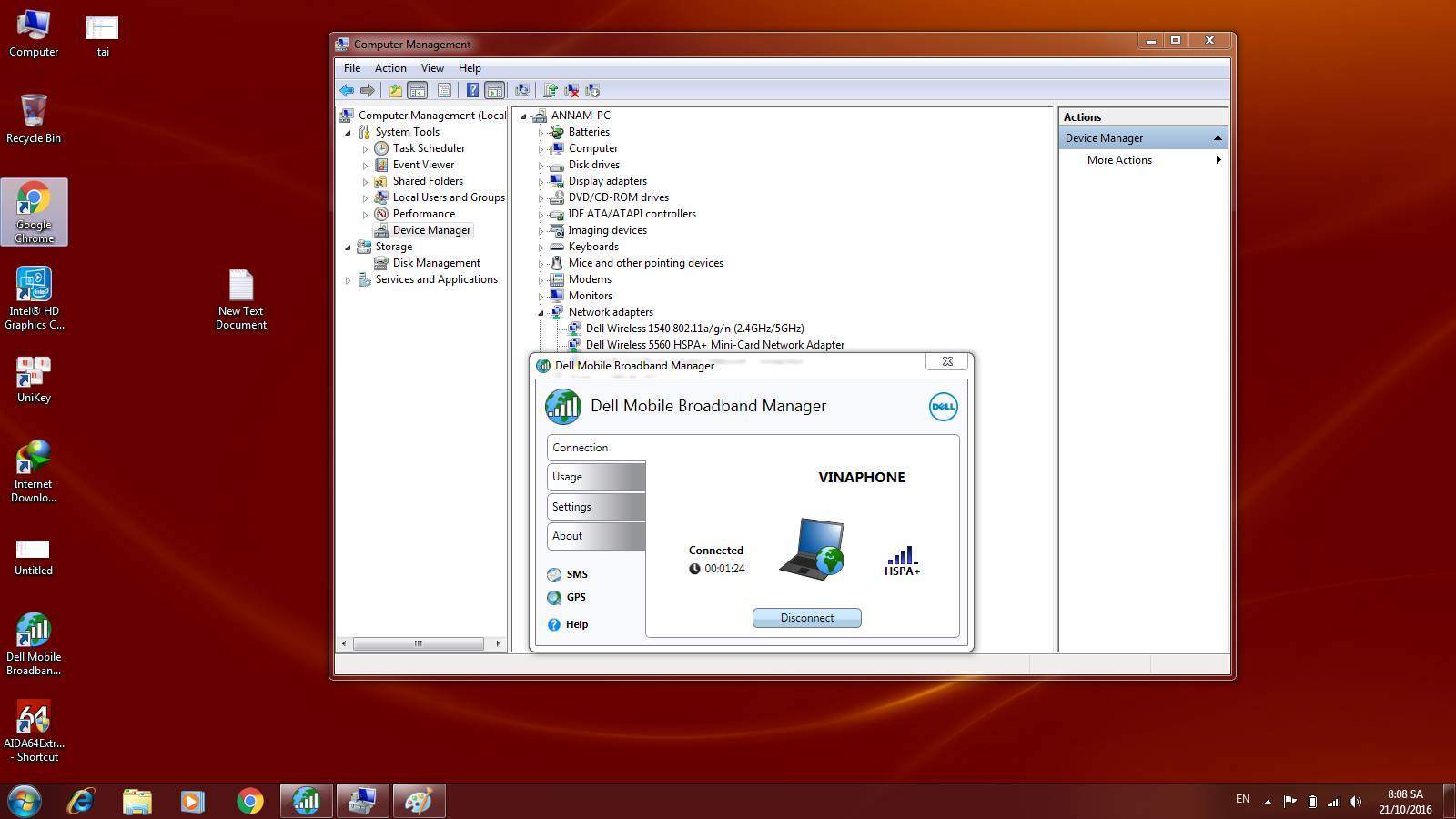1456x819 pixels.
Task: Select the Monitors category
Action: tap(590, 296)
